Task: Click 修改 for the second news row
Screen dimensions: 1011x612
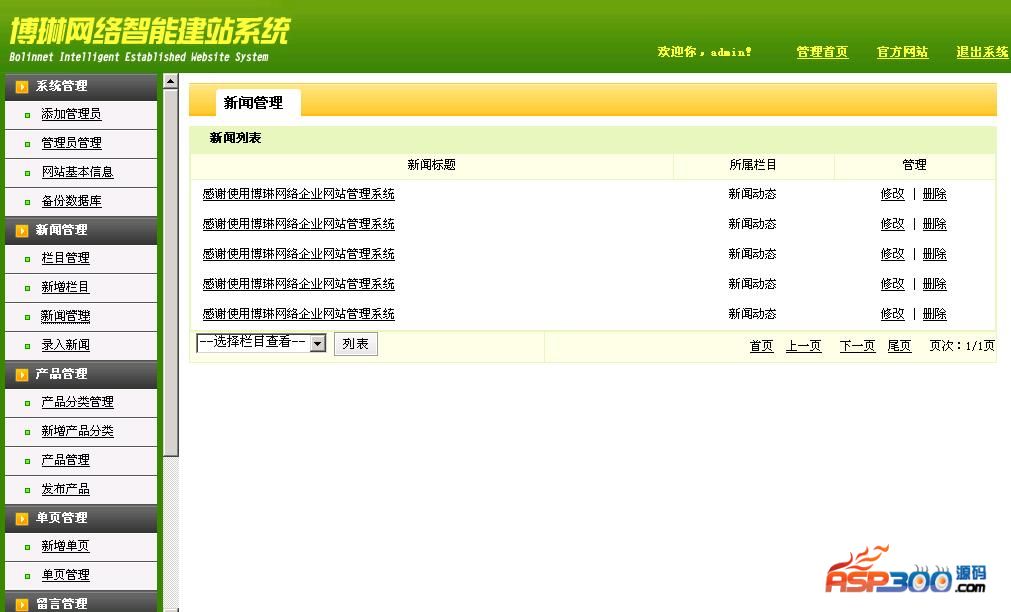Action: [x=892, y=224]
